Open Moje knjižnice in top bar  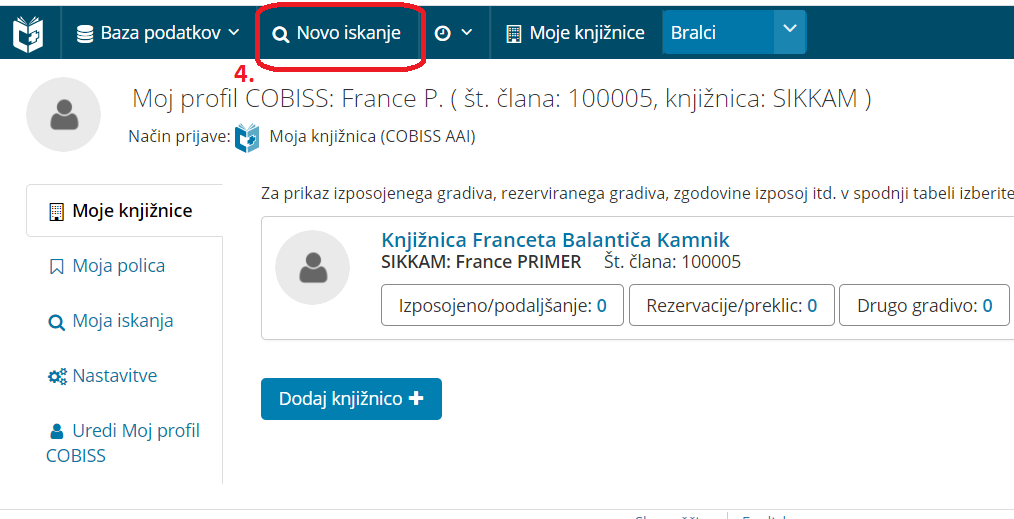pos(575,33)
